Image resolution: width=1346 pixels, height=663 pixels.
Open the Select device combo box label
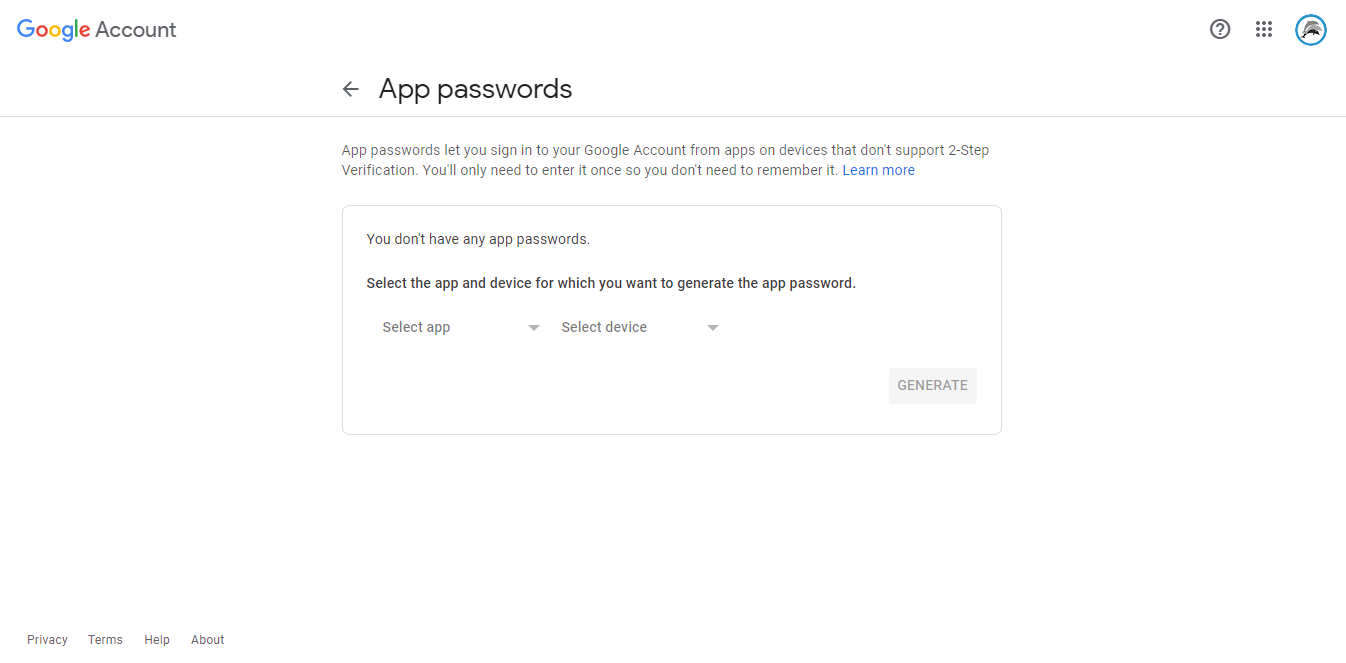point(604,327)
